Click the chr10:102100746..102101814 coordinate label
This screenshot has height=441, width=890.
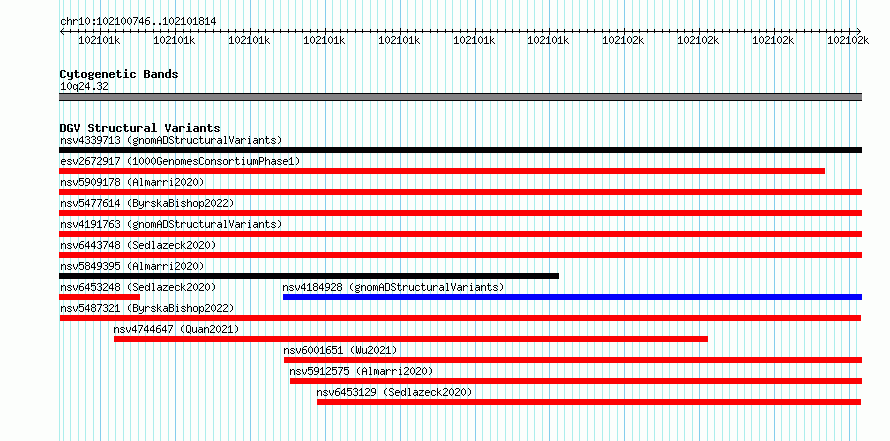(x=138, y=21)
